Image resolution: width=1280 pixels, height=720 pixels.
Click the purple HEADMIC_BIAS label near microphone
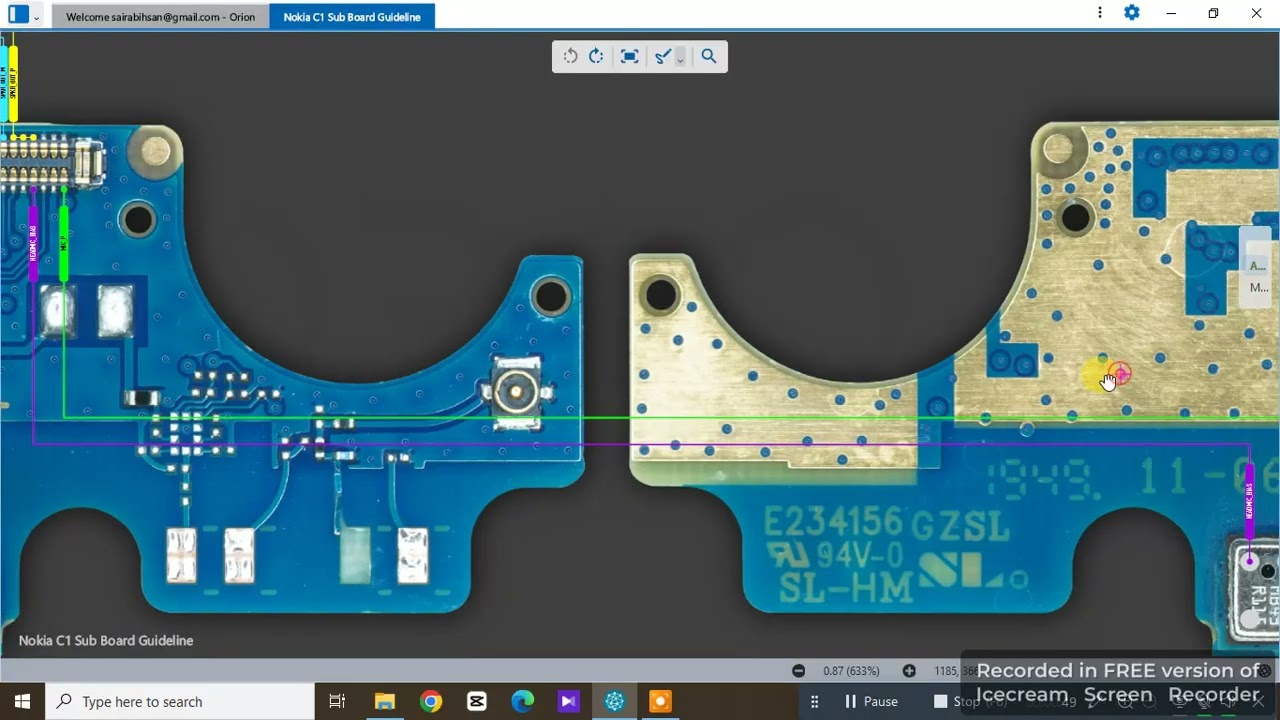[1249, 500]
